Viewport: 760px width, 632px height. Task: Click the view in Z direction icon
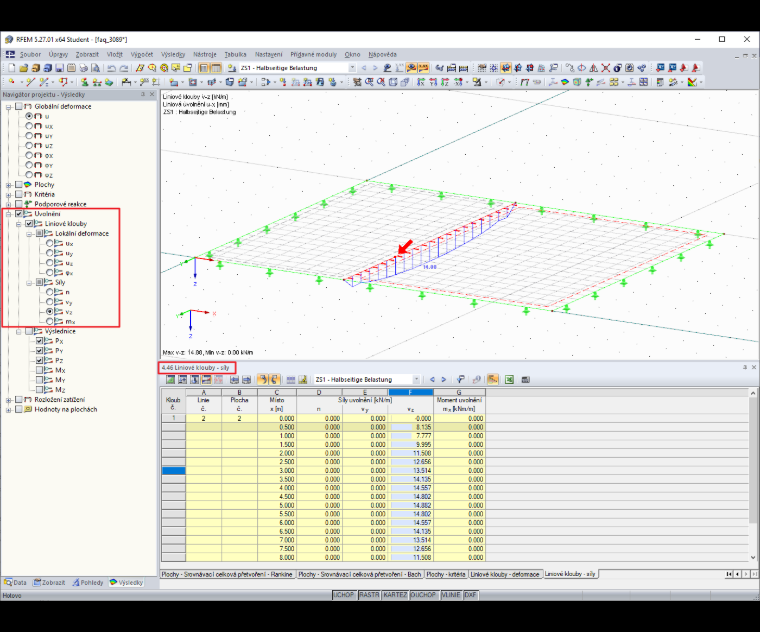click(x=445, y=82)
